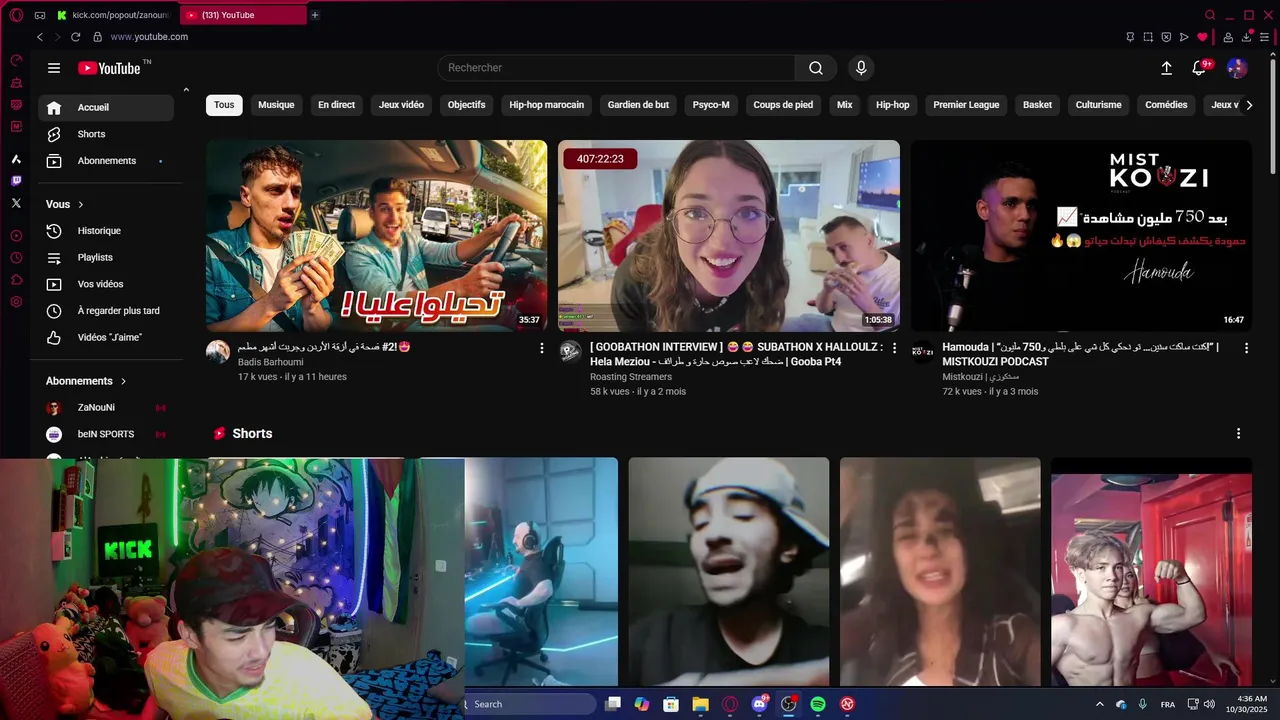Screen dimensions: 1280x720
Task: Open Opera sidebar history clock icon
Action: [x=16, y=258]
